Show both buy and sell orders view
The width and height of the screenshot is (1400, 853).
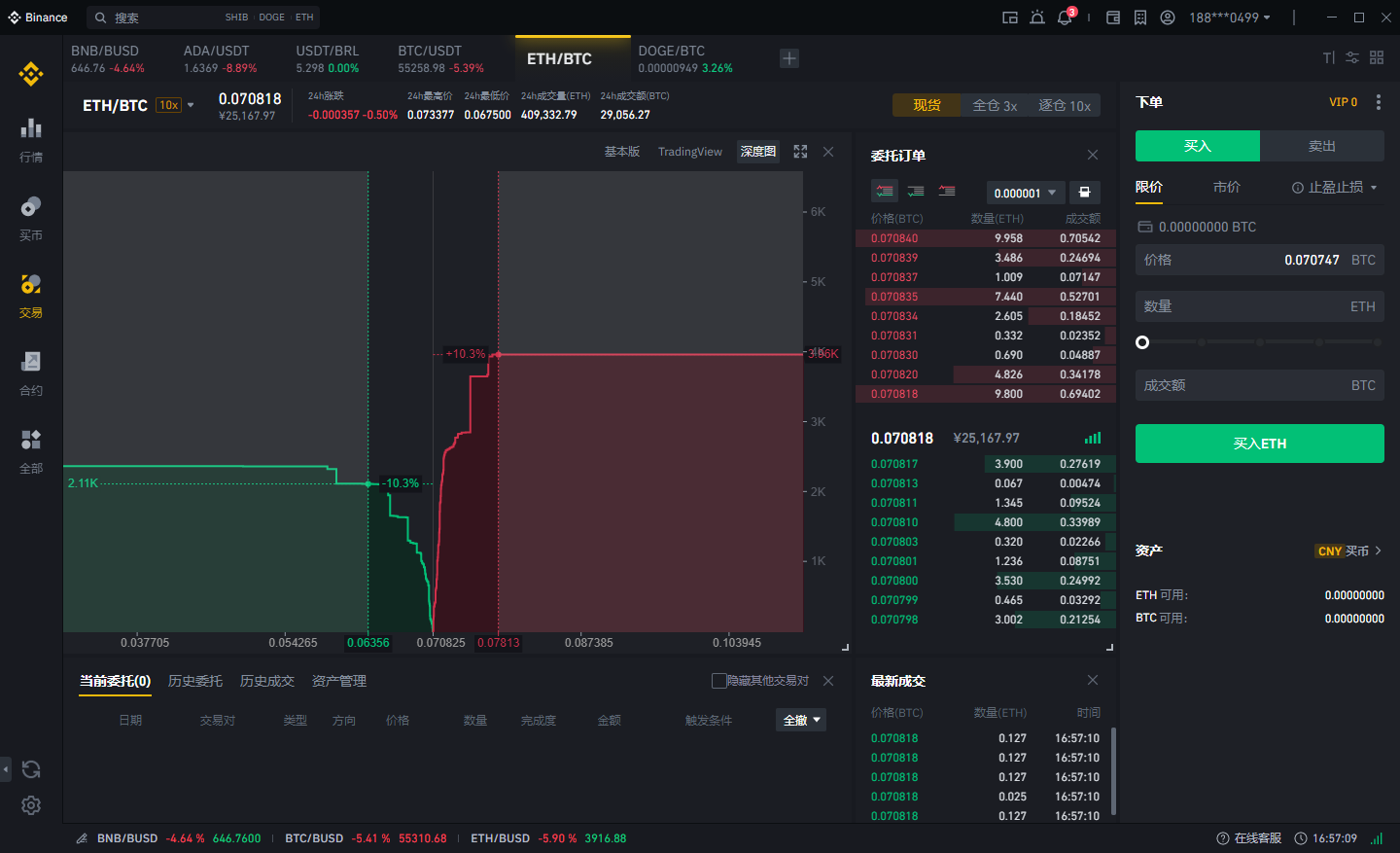pyautogui.click(x=885, y=192)
